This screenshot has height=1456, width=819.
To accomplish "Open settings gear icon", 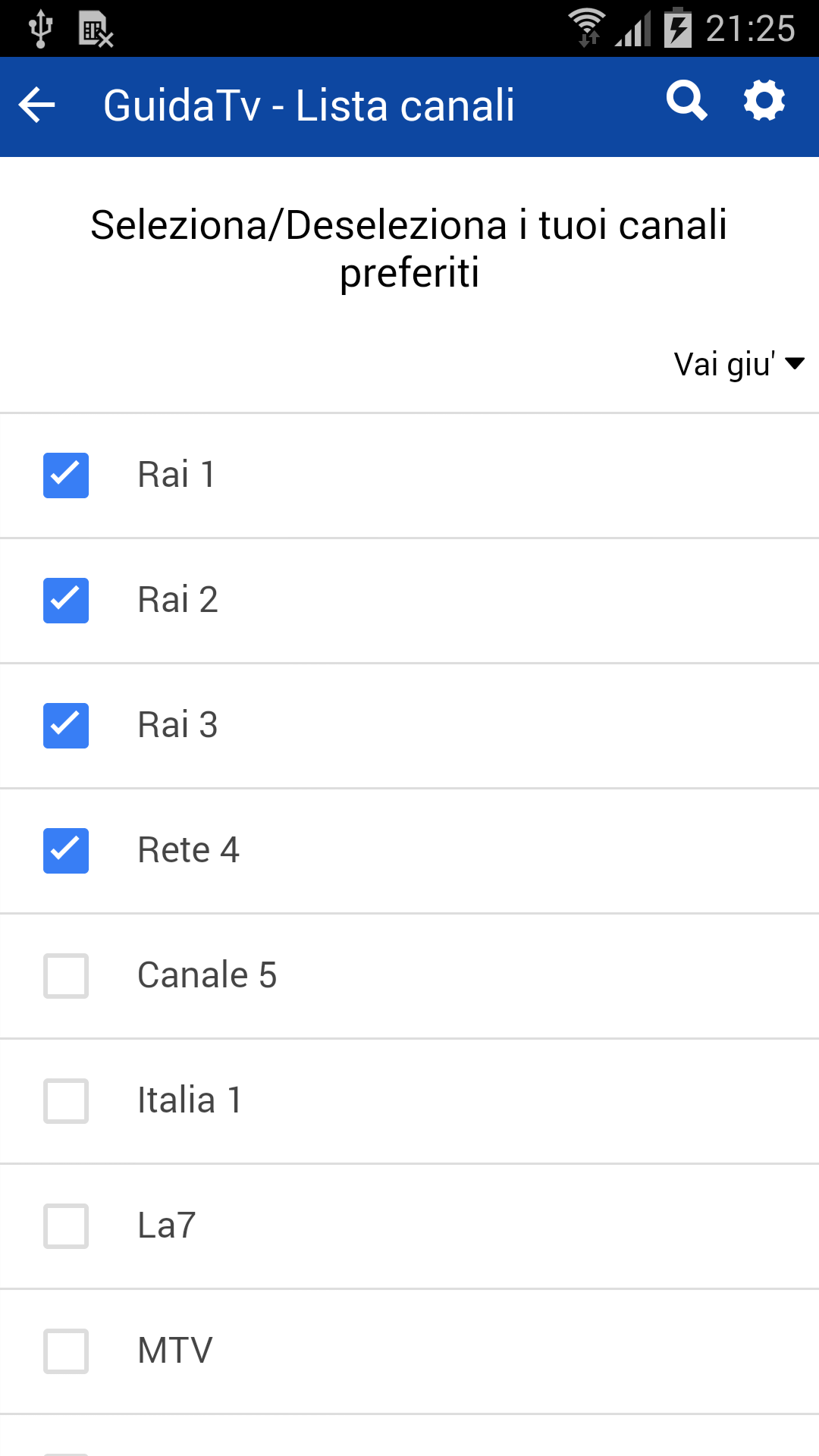I will [x=764, y=101].
